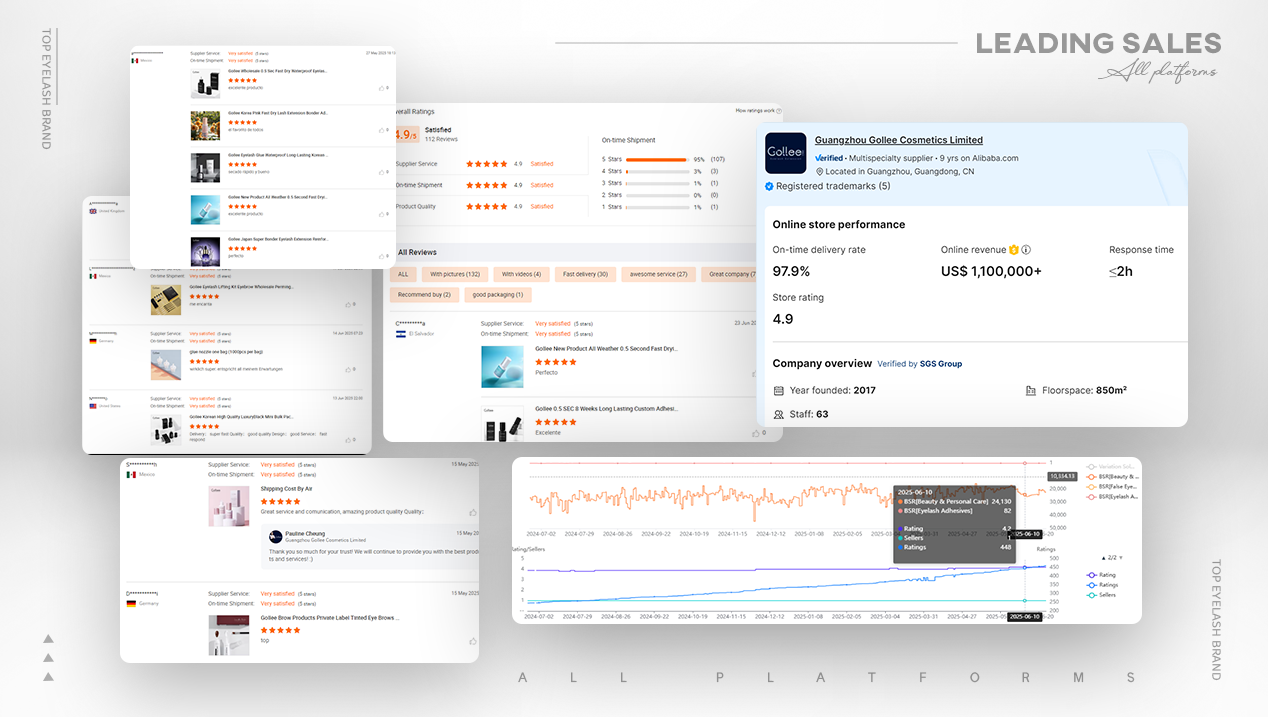The width and height of the screenshot is (1268, 717).
Task: Like the 'perfecto' Japan Super Bonder review
Action: click(x=383, y=255)
